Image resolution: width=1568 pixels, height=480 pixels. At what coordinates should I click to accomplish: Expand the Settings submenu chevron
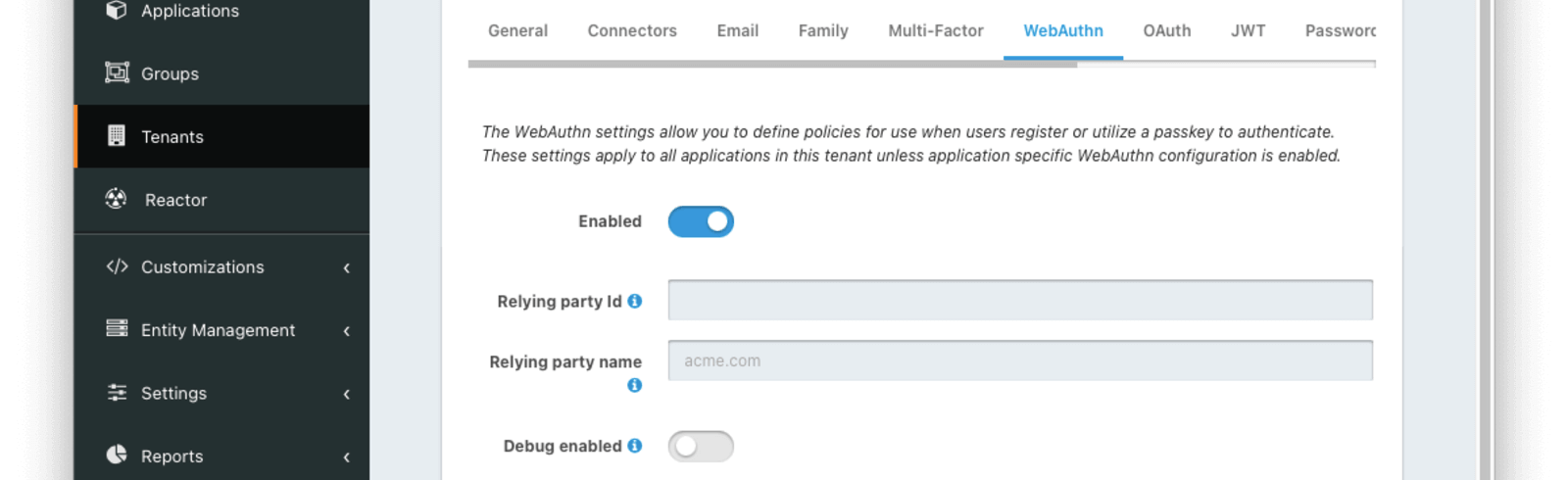pyautogui.click(x=347, y=394)
